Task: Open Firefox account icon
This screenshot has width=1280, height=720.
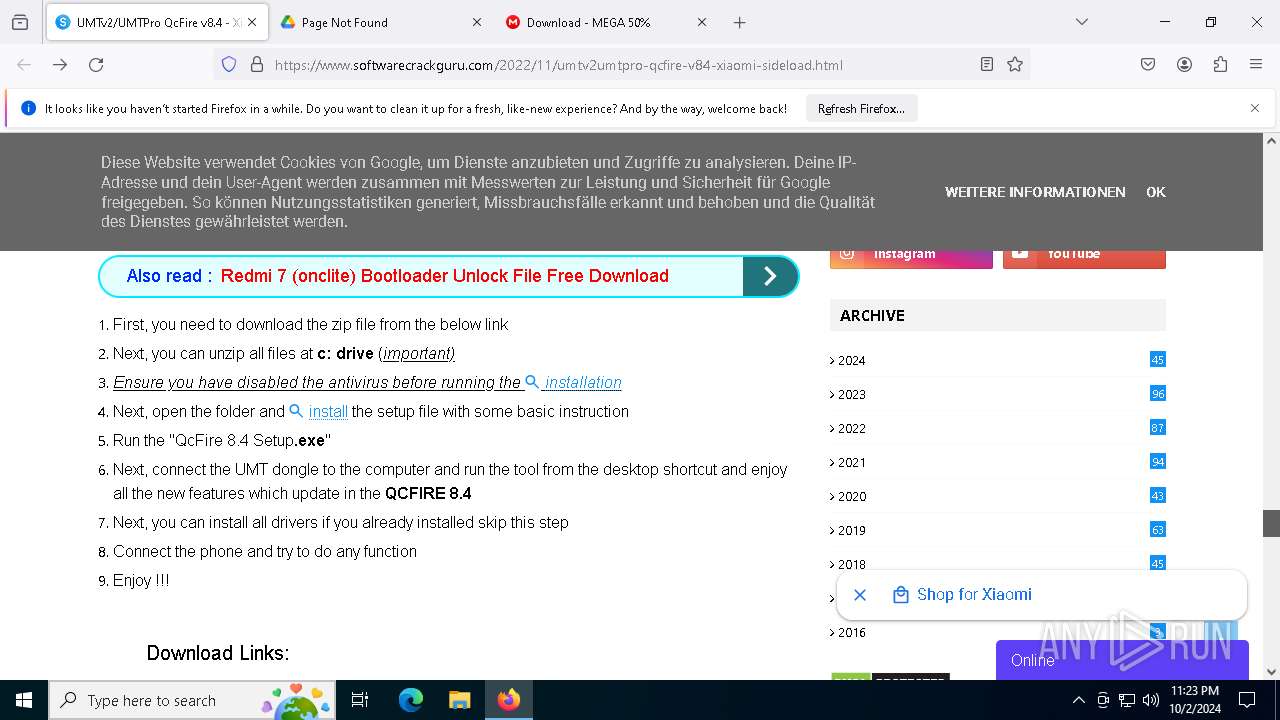Action: 1184,64
